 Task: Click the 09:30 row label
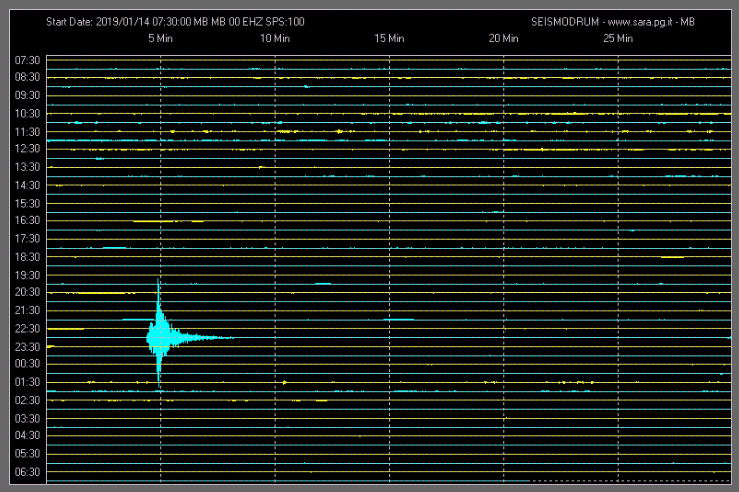(27, 95)
